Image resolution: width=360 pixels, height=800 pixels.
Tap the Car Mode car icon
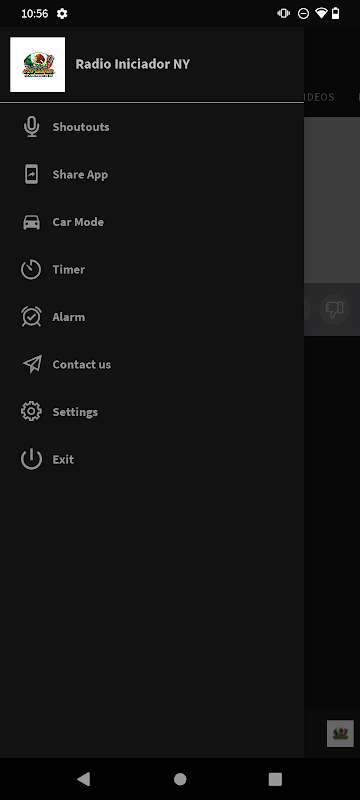[32, 222]
